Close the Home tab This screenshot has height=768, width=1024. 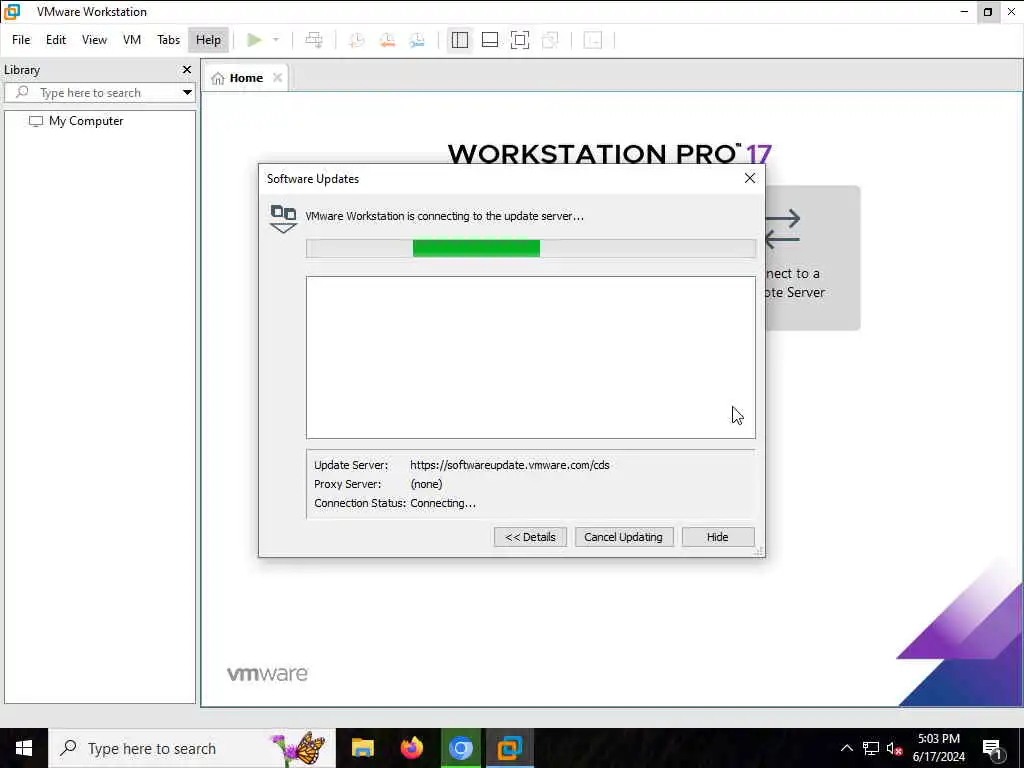pos(278,78)
